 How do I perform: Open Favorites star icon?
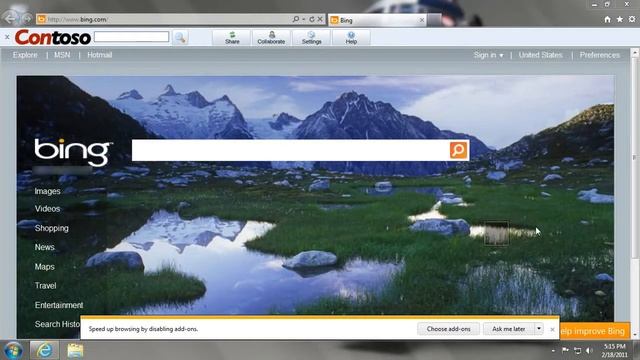(620, 19)
